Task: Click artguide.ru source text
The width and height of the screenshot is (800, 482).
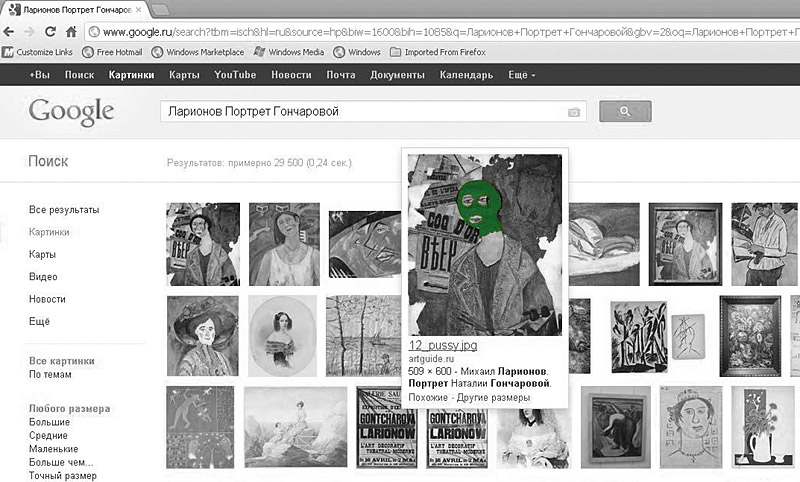Action: 431,359
